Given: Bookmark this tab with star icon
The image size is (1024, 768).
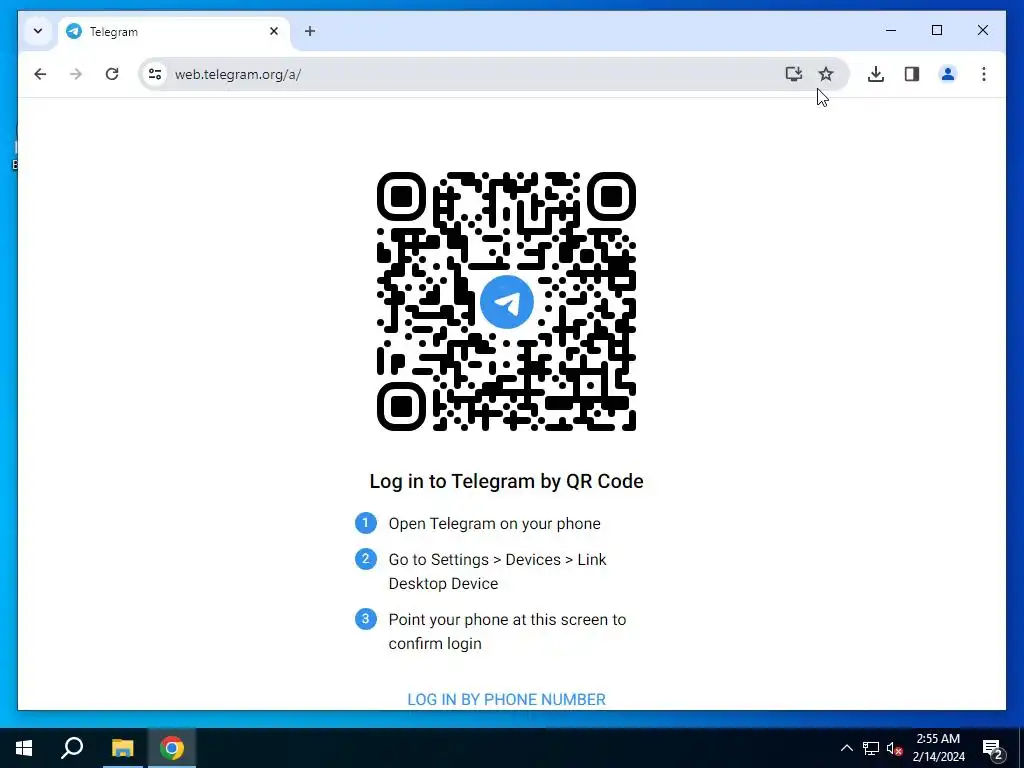Looking at the screenshot, I should tap(825, 74).
